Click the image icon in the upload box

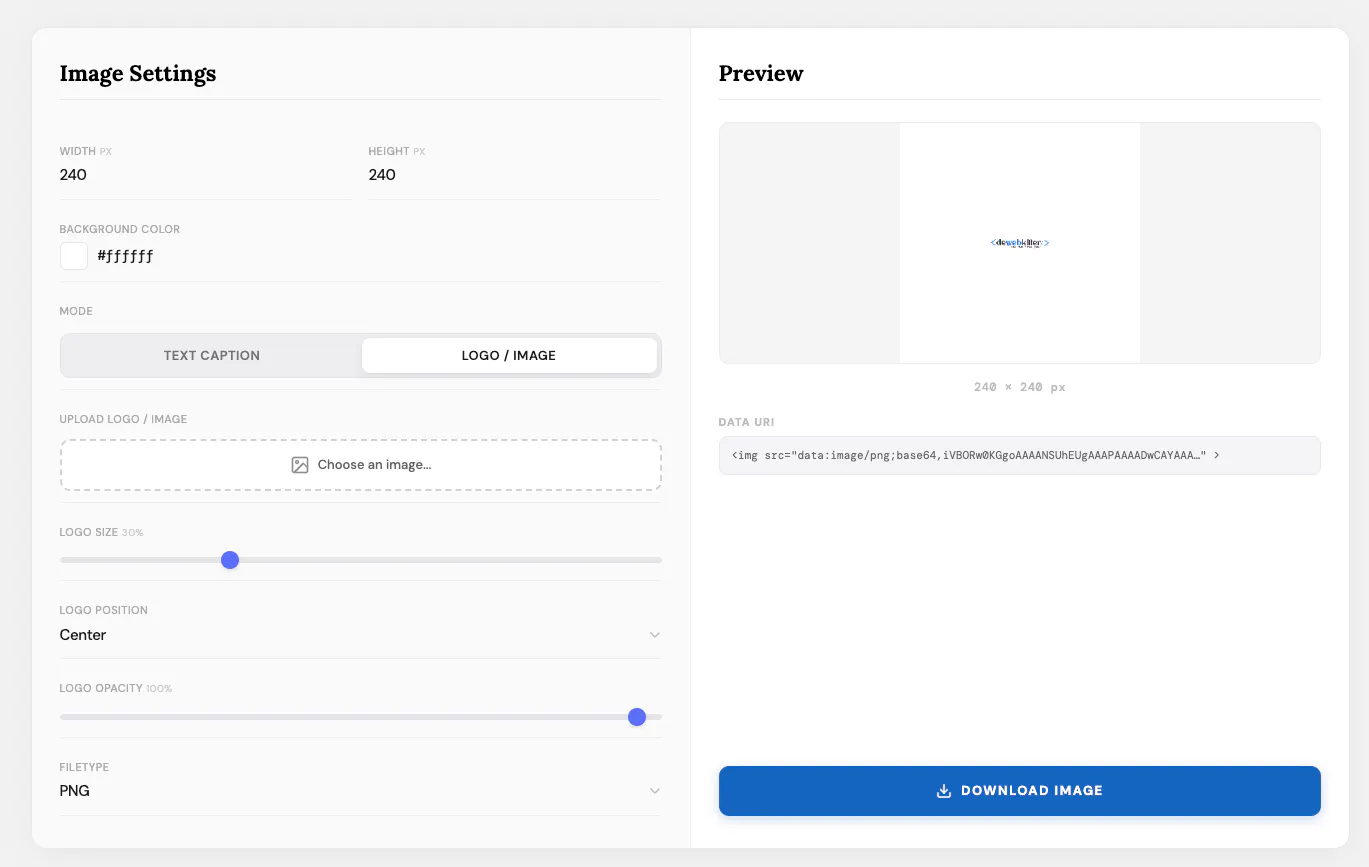coord(300,465)
